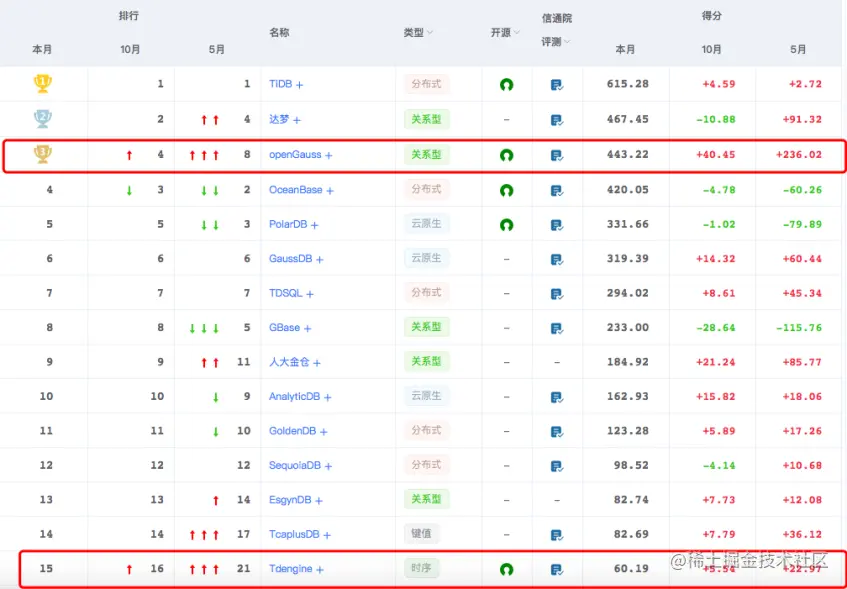Click the plus icon next to openGauss
This screenshot has height=589, width=847.
pos(328,156)
